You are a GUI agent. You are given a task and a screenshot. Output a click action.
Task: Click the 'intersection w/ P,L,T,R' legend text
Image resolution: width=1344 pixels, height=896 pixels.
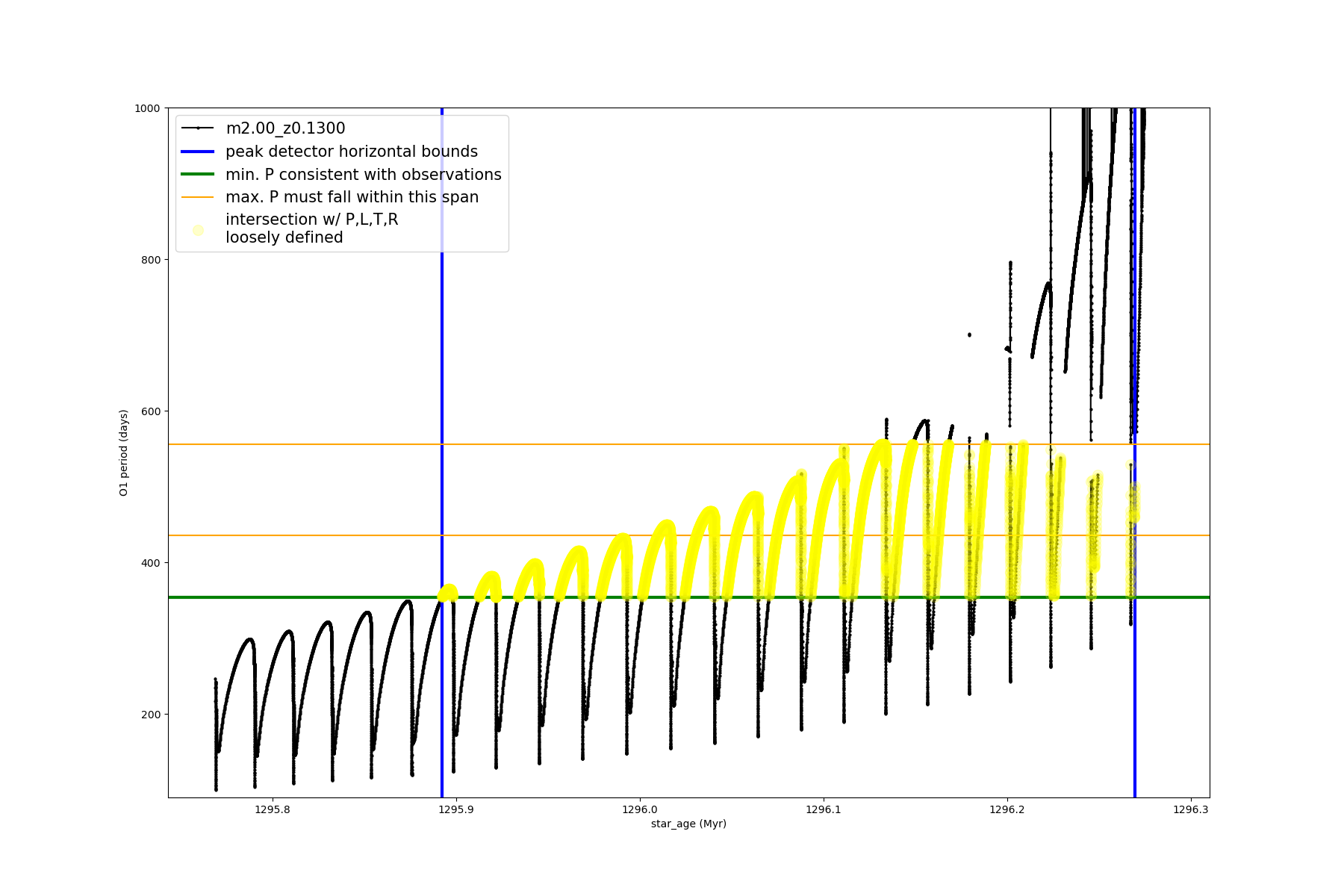coord(311,220)
